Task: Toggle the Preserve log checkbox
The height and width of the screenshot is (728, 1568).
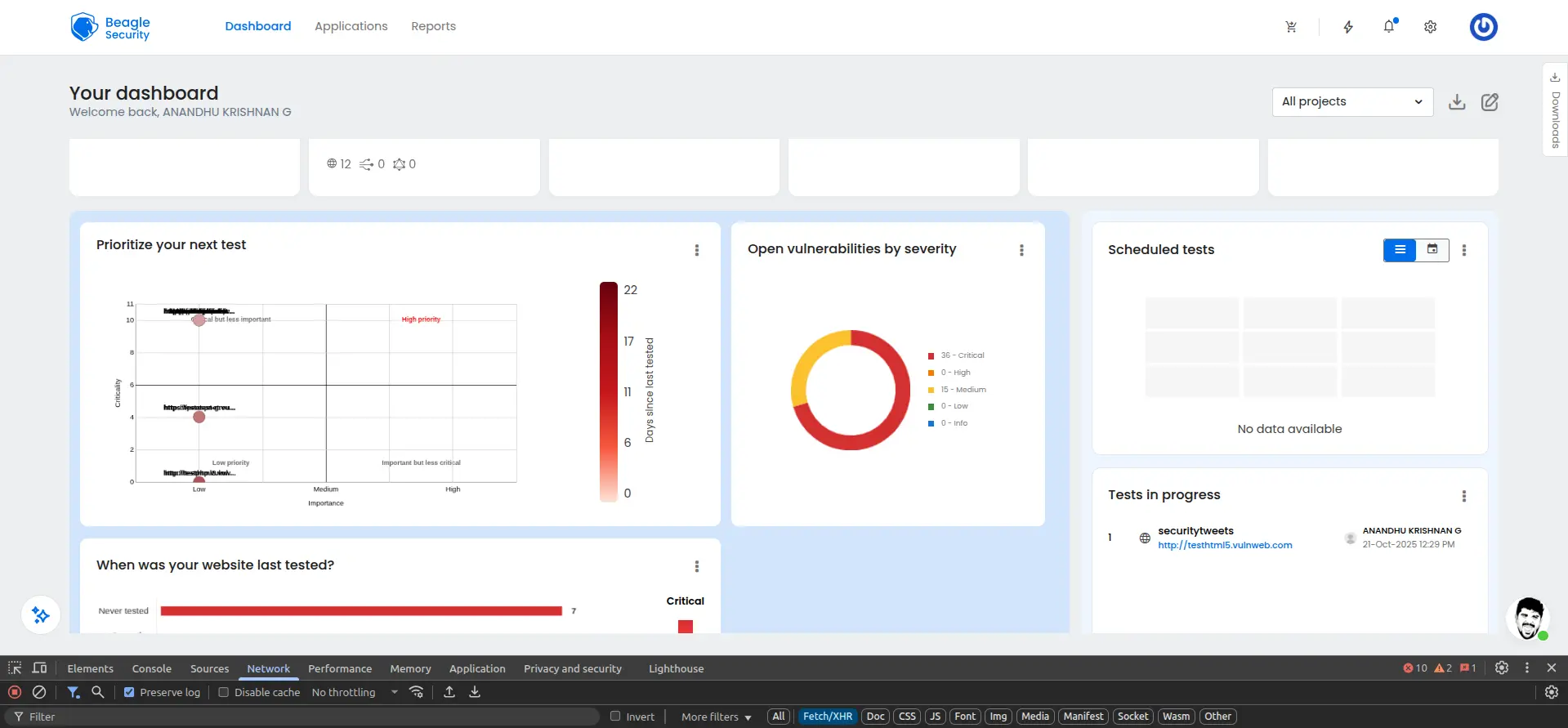Action: tap(129, 692)
